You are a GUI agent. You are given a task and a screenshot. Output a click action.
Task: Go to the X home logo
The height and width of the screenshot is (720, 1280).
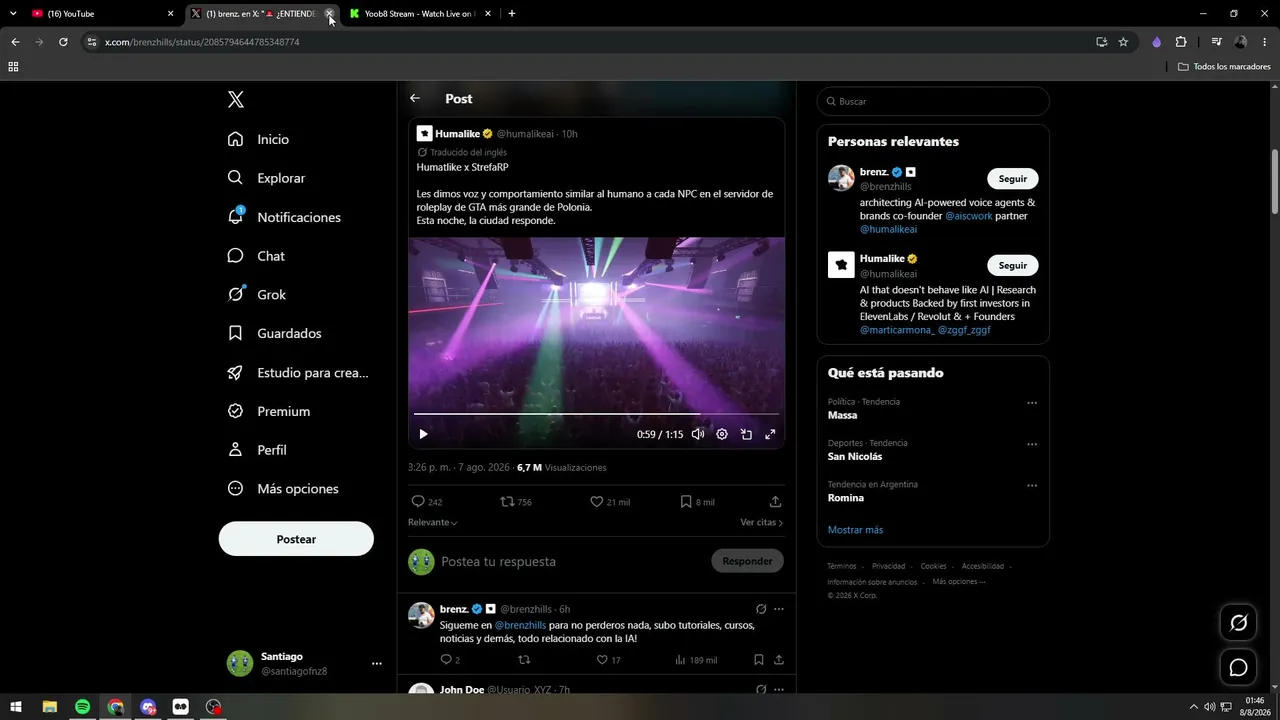click(236, 99)
